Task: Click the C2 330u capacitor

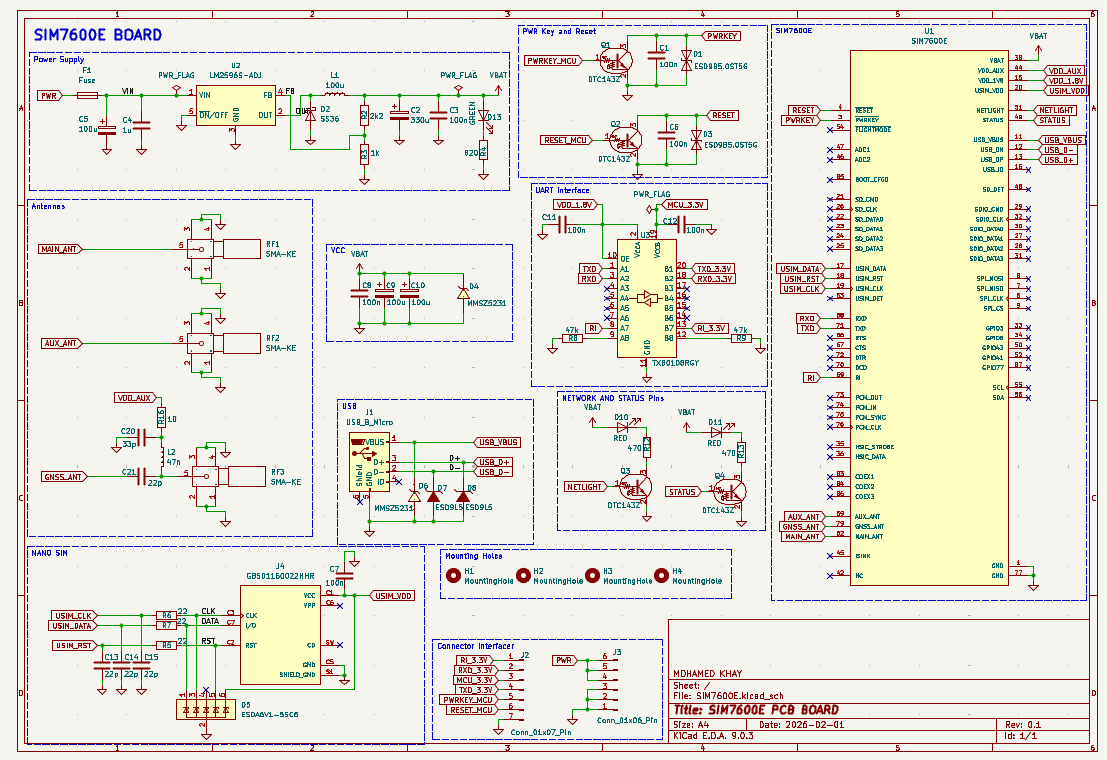Action: 399,114
